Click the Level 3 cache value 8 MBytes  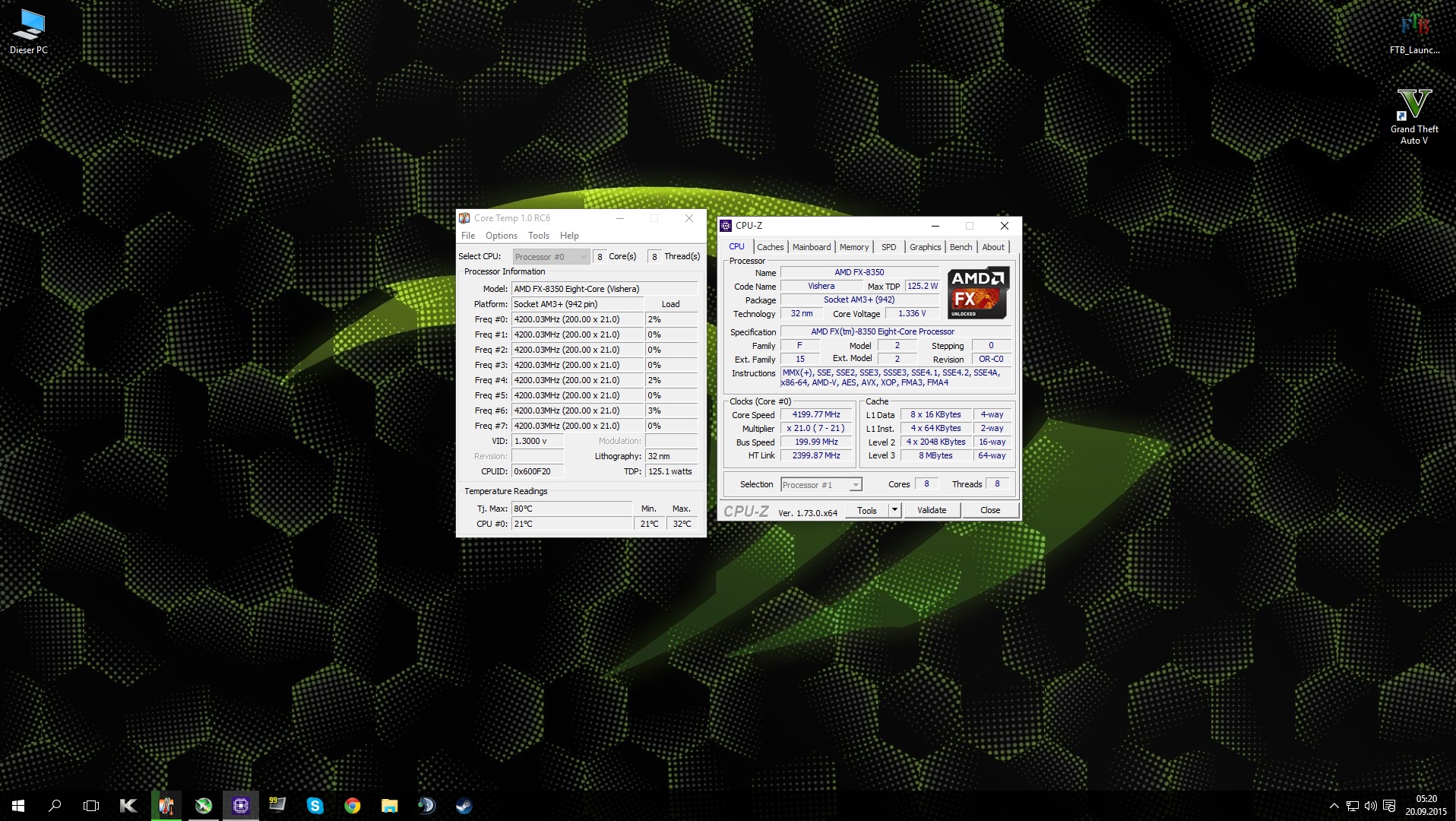tap(935, 456)
